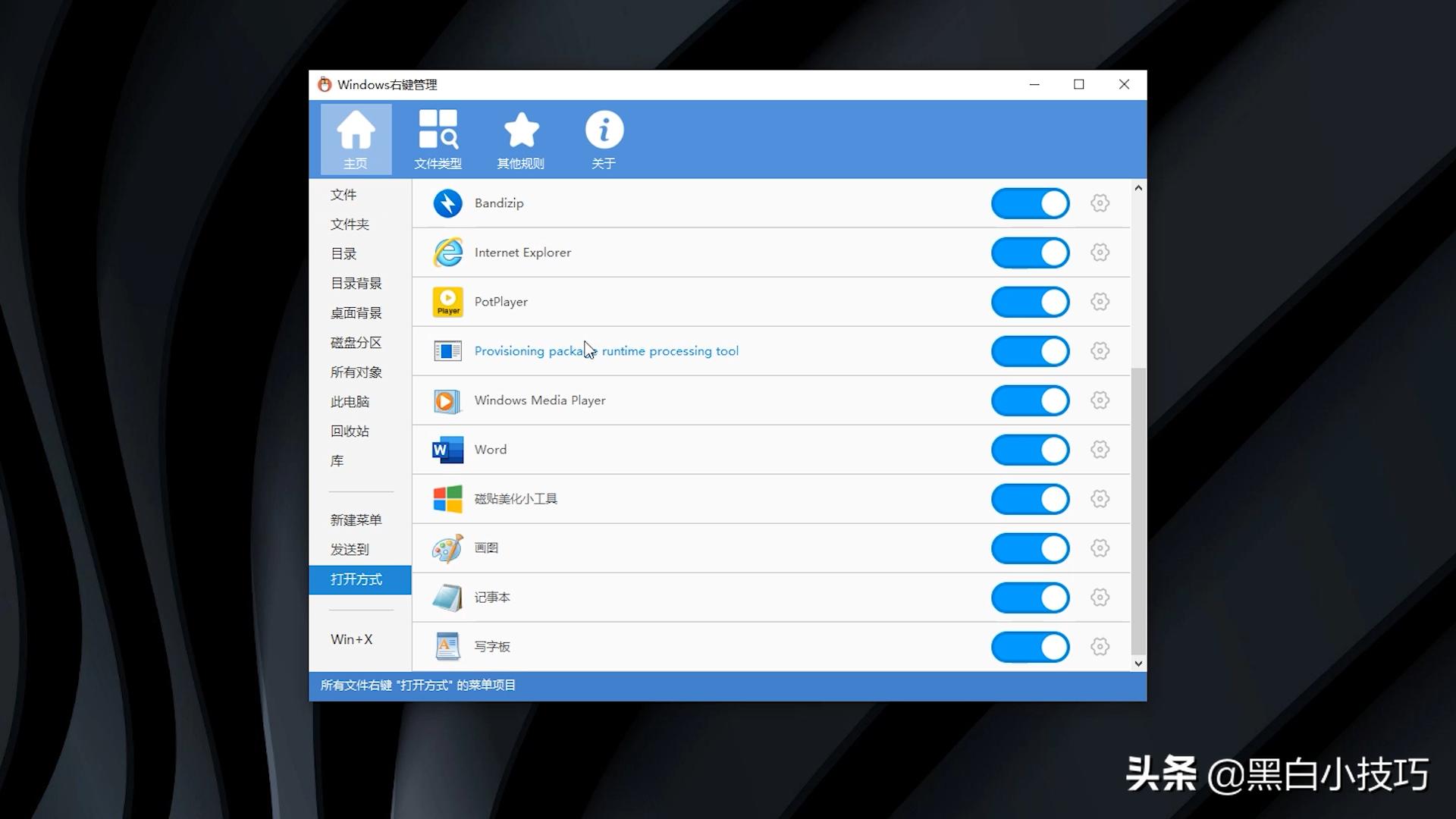
Task: Switch off the 写字板 toggle
Action: (x=1030, y=647)
